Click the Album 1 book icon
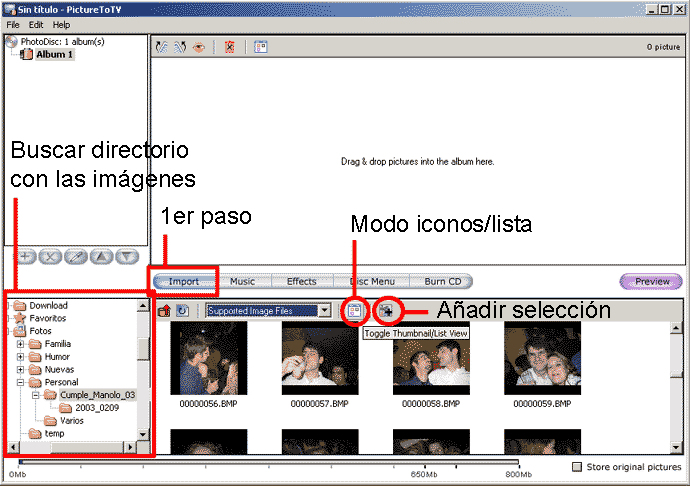This screenshot has width=690, height=486. point(27,55)
